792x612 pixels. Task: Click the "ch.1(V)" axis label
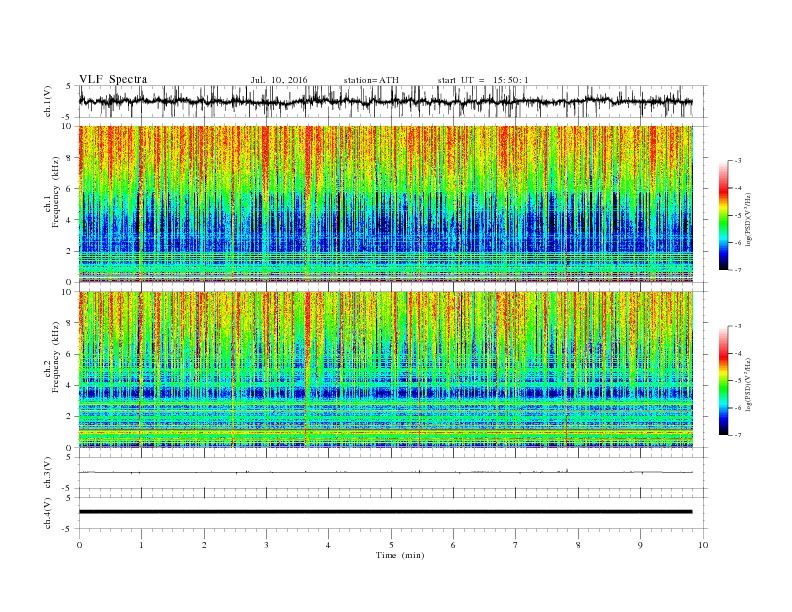[x=48, y=101]
